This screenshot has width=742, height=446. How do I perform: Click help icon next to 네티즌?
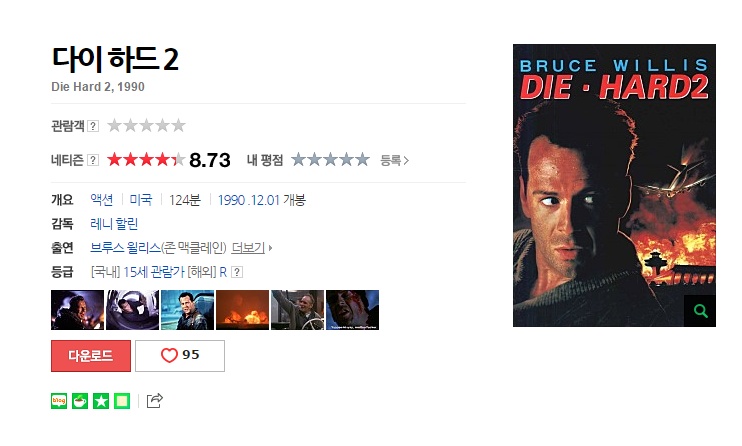93,160
